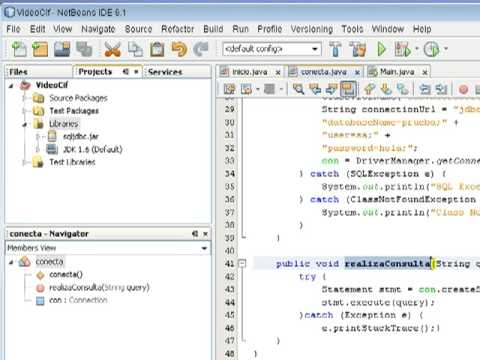Collapse the conecta class in Navigator
Viewport: 480px width, 360px height.
[11, 262]
